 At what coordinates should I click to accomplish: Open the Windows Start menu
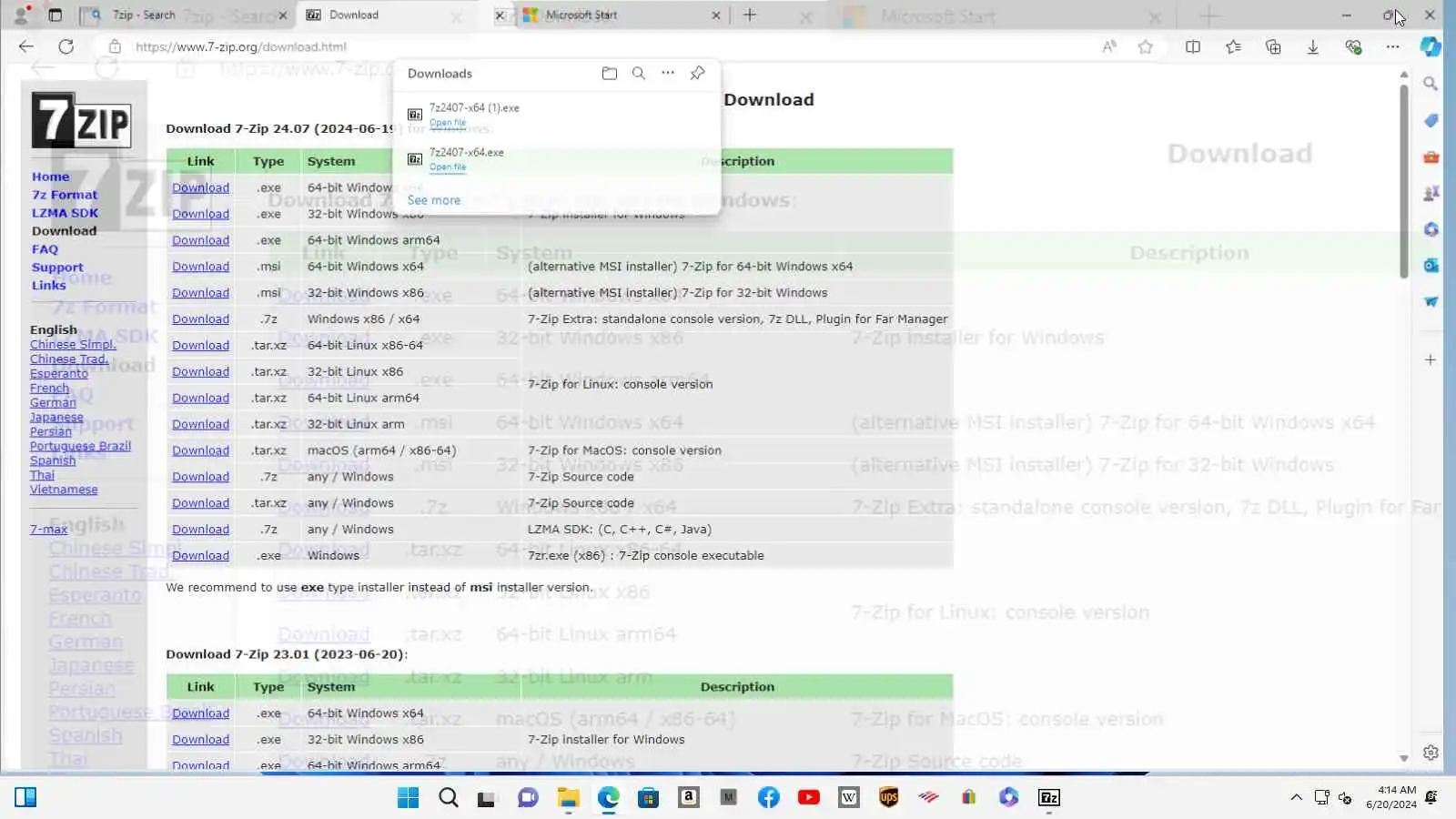pos(408,797)
